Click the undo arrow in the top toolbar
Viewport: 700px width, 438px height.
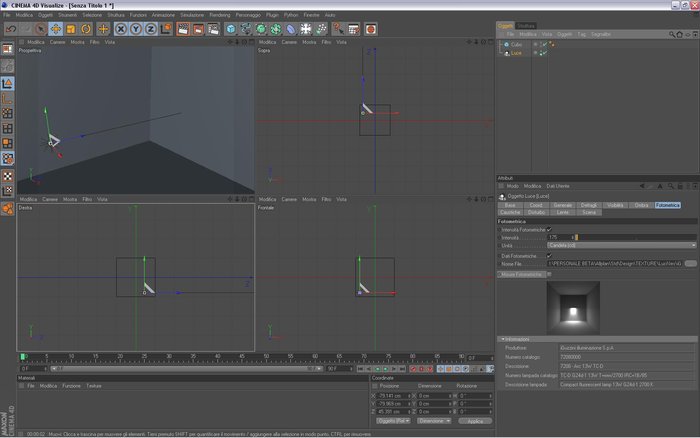pos(11,29)
